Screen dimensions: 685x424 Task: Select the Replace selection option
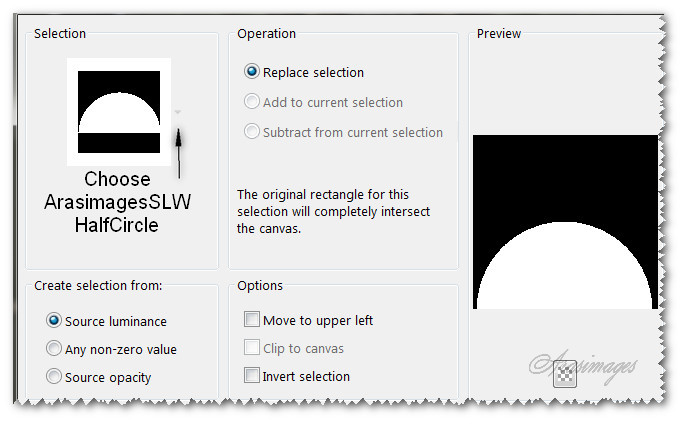[252, 72]
